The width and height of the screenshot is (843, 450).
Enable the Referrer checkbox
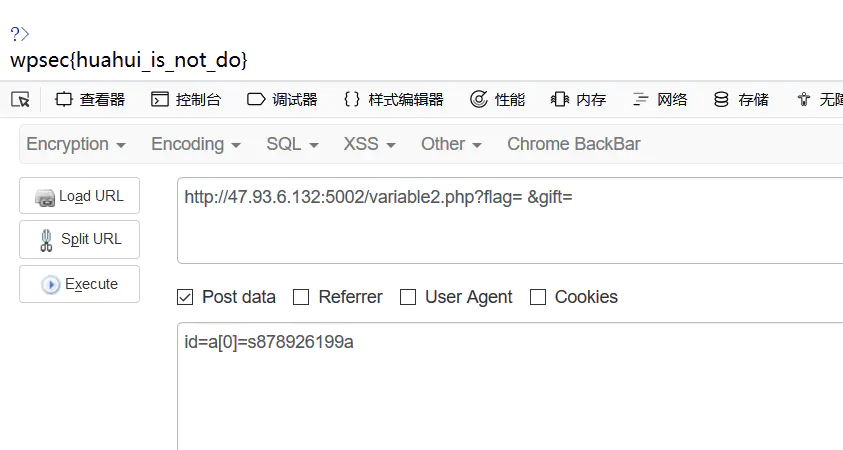click(x=300, y=297)
